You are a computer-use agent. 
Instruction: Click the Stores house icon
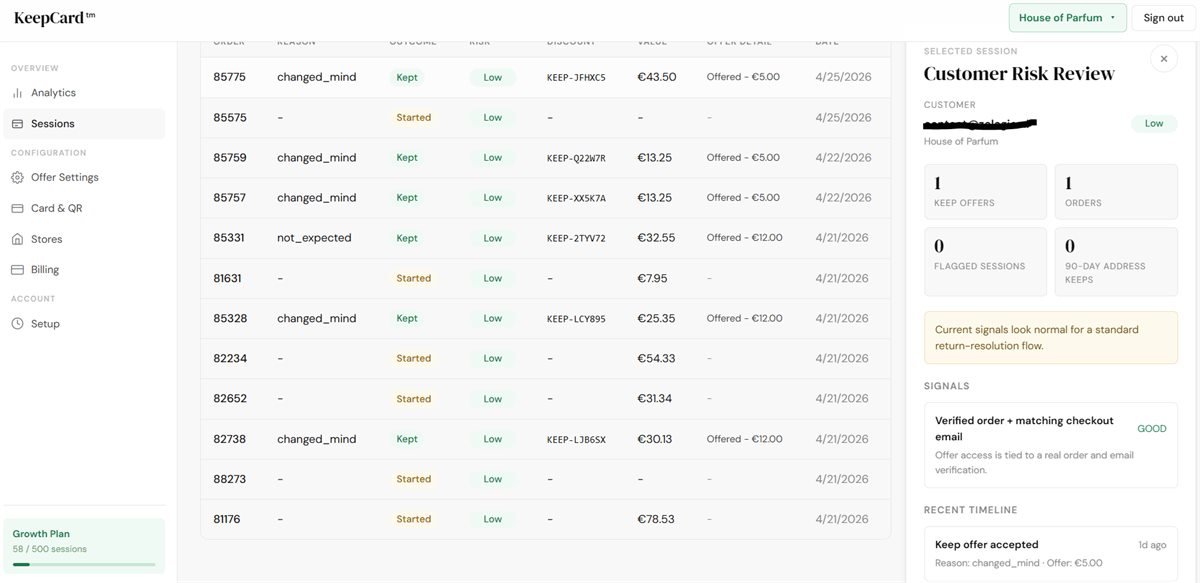coord(17,240)
